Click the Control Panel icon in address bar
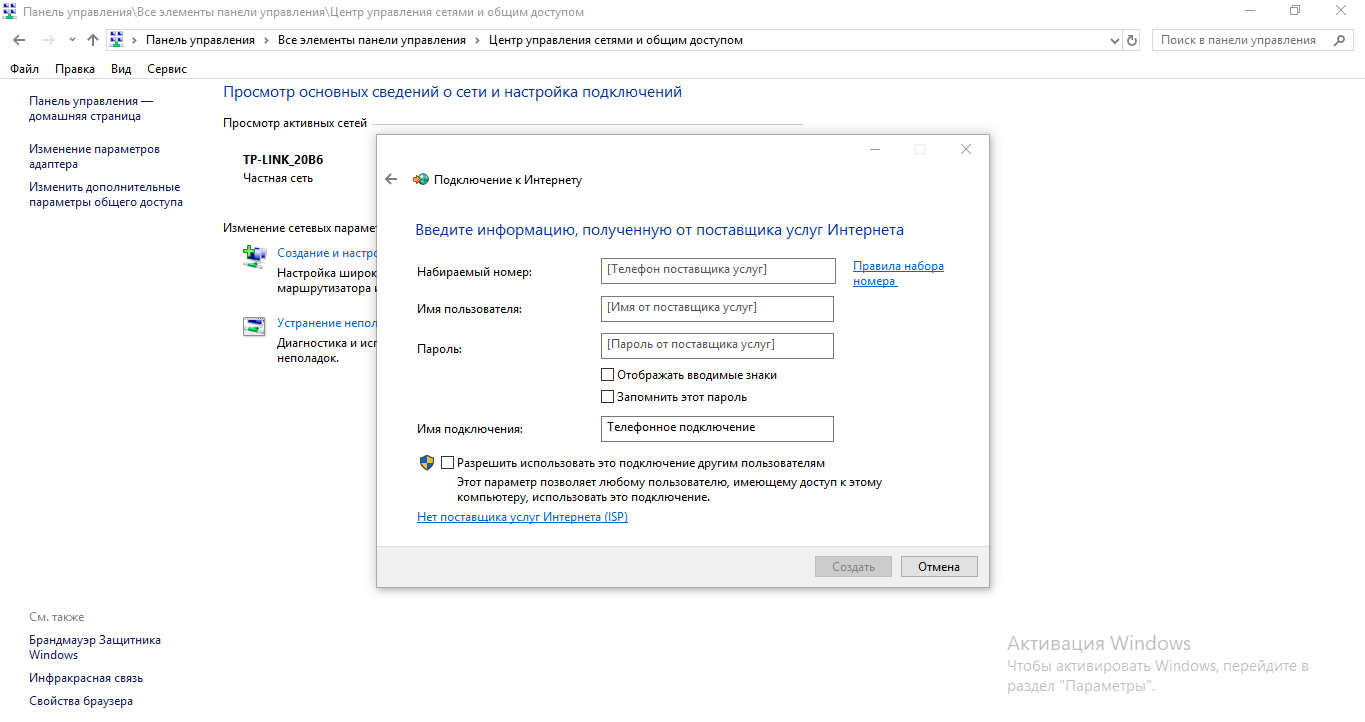 pyautogui.click(x=116, y=40)
